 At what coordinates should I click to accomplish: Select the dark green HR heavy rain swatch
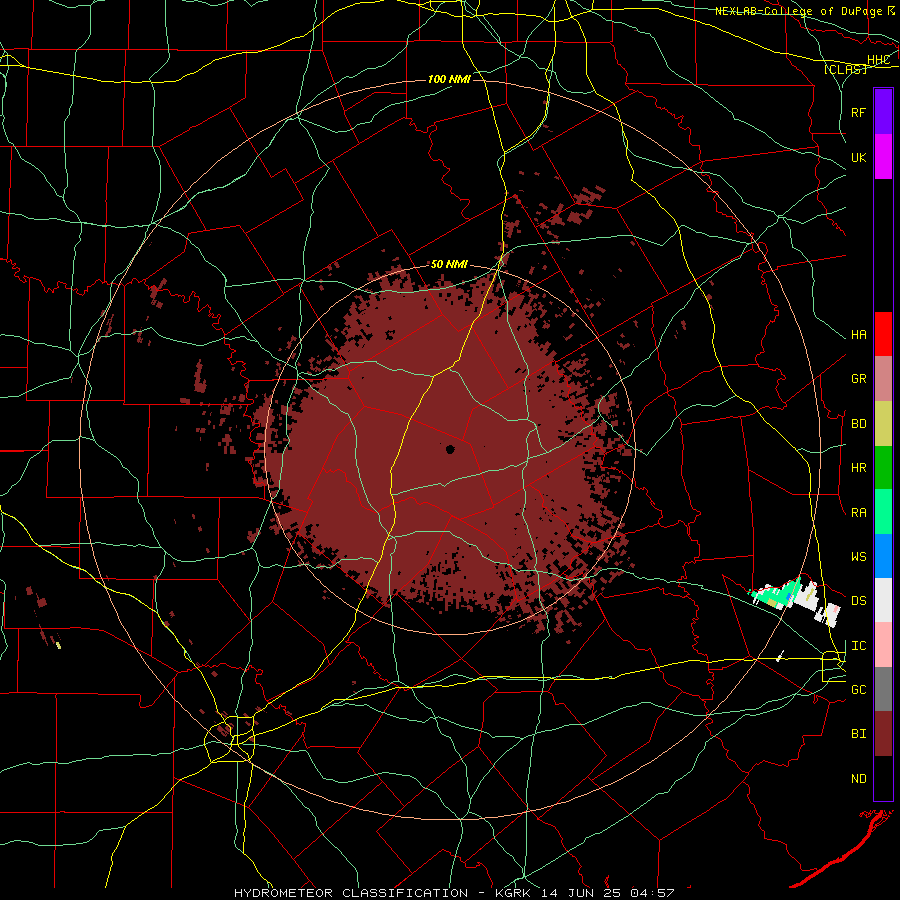click(883, 467)
